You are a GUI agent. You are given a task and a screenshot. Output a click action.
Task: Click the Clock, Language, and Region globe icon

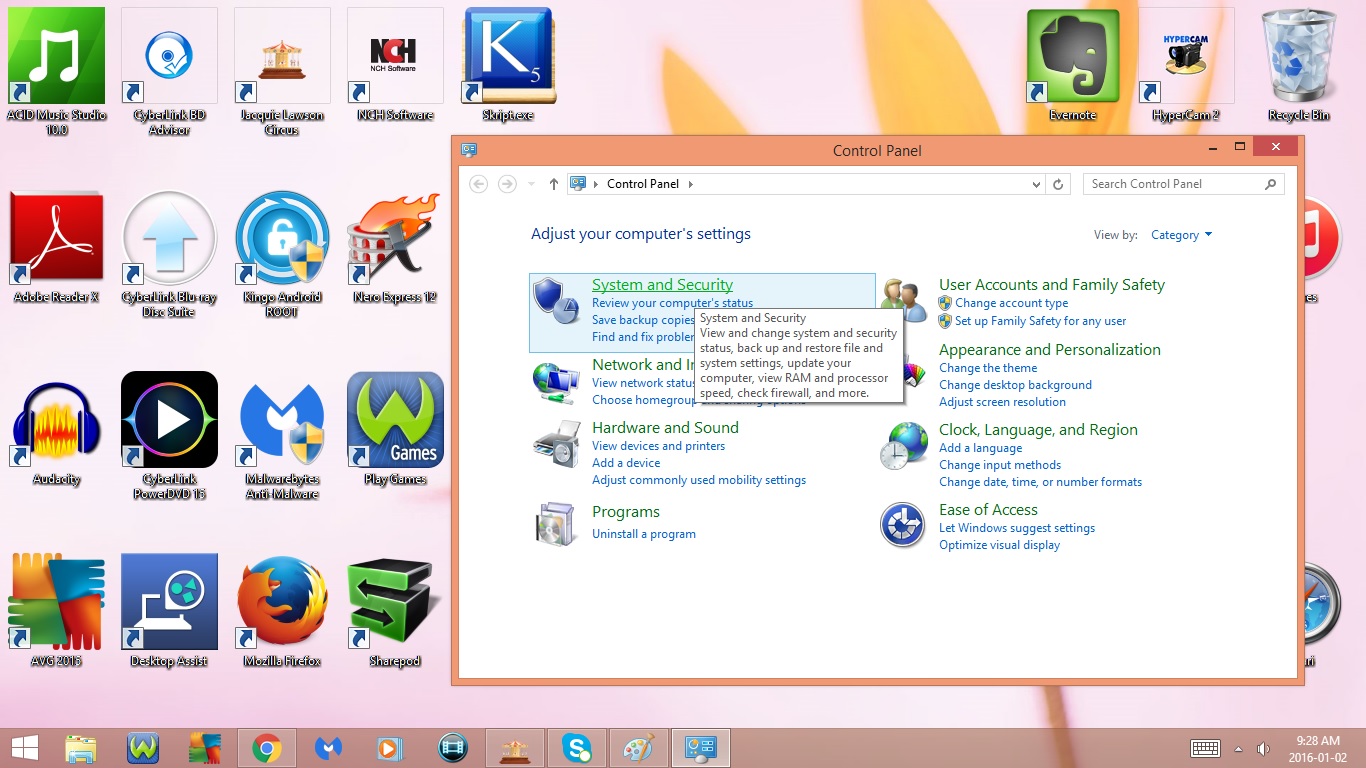[x=903, y=445]
